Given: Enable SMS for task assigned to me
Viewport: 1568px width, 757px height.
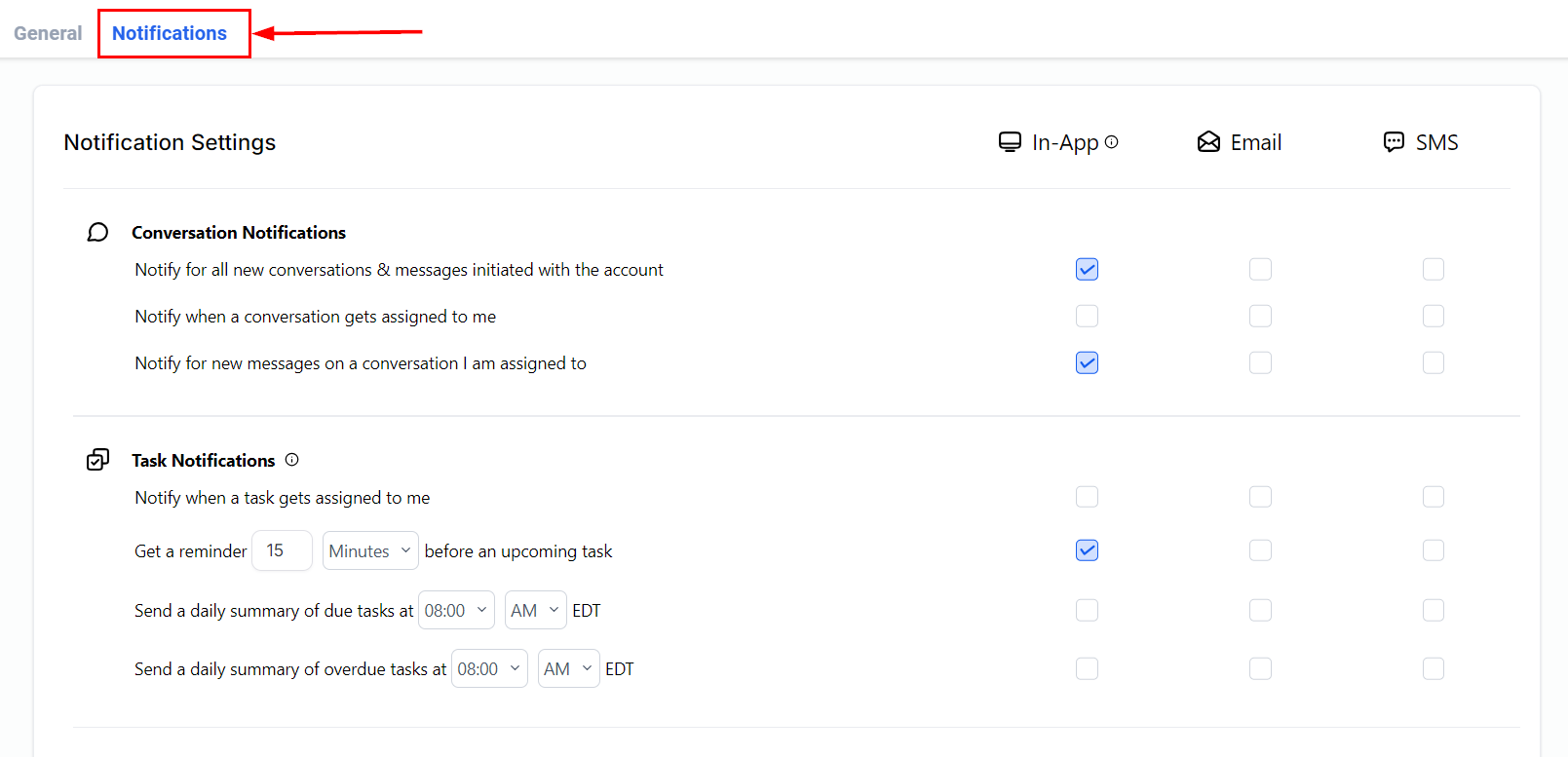Looking at the screenshot, I should pyautogui.click(x=1433, y=497).
